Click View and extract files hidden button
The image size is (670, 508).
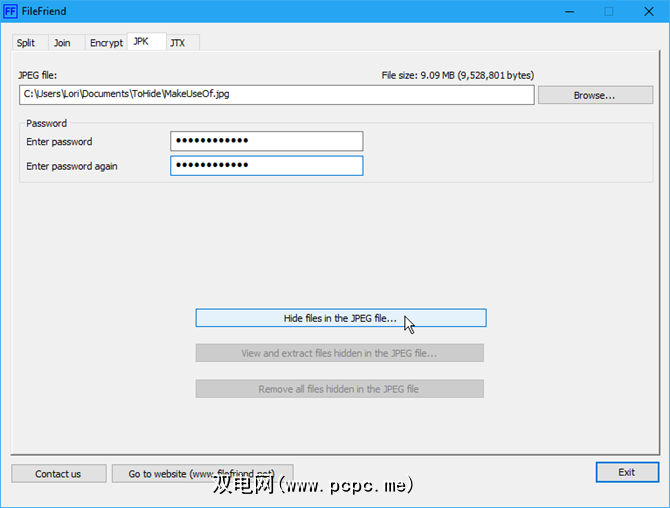[x=340, y=353]
